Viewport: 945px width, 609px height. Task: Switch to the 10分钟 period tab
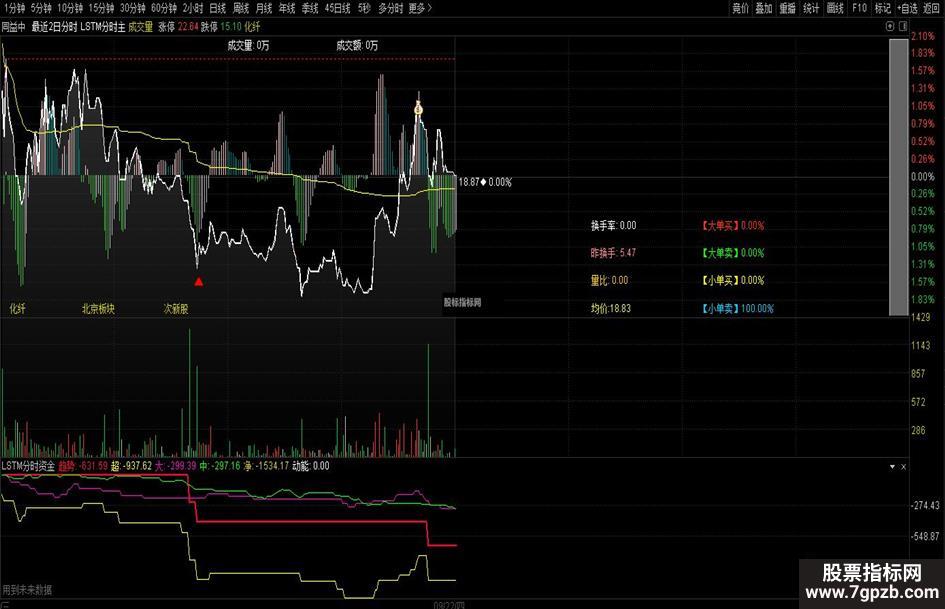click(70, 8)
